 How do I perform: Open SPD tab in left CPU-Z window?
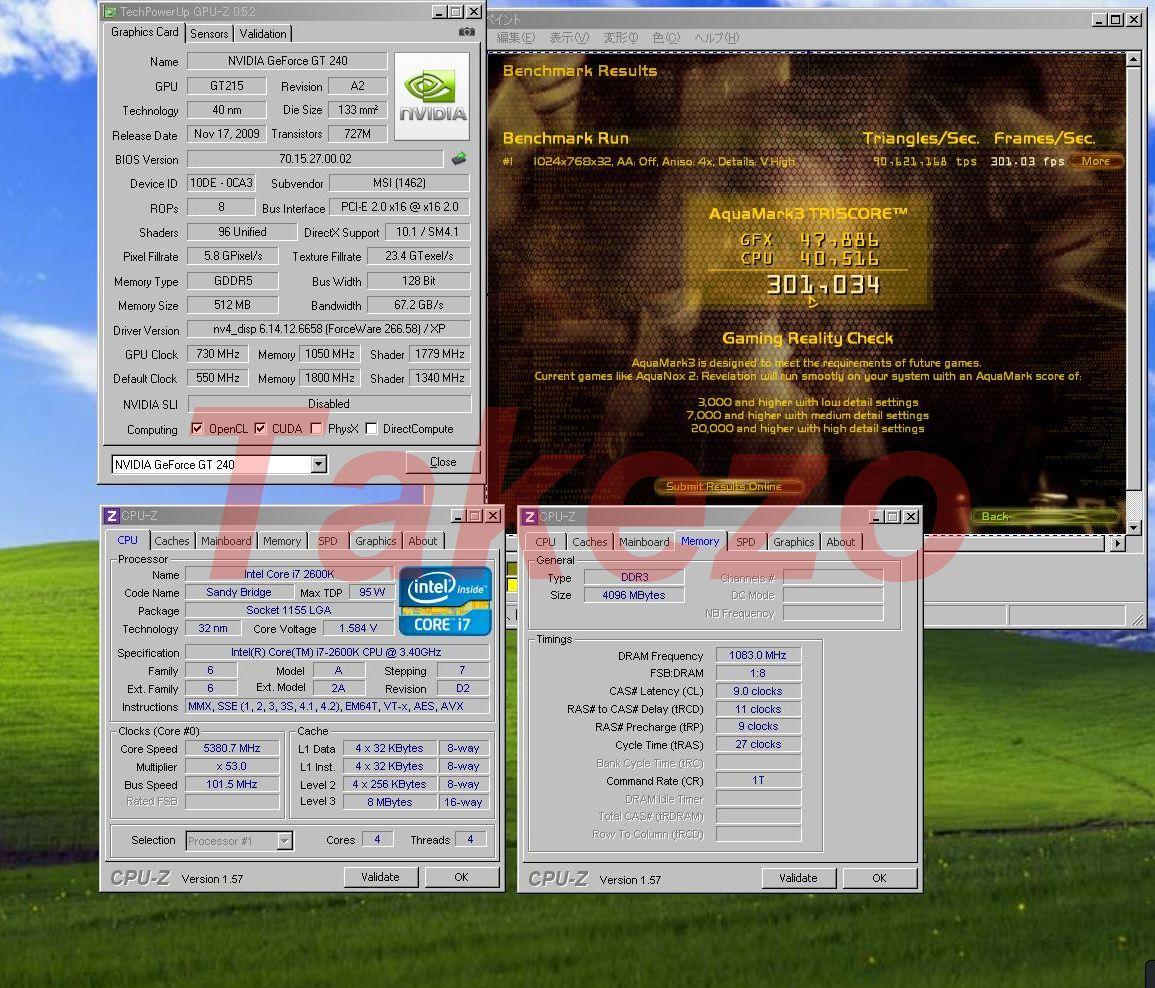point(328,541)
